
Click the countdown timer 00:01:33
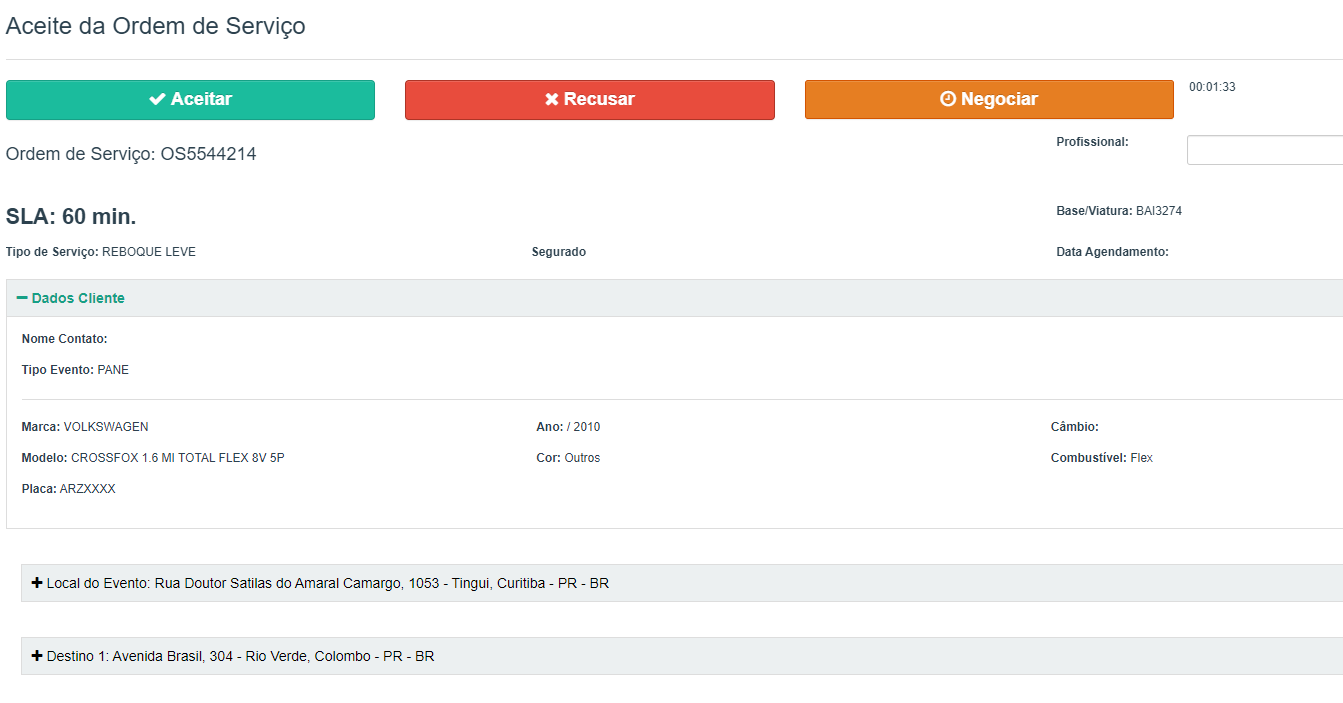(1212, 87)
